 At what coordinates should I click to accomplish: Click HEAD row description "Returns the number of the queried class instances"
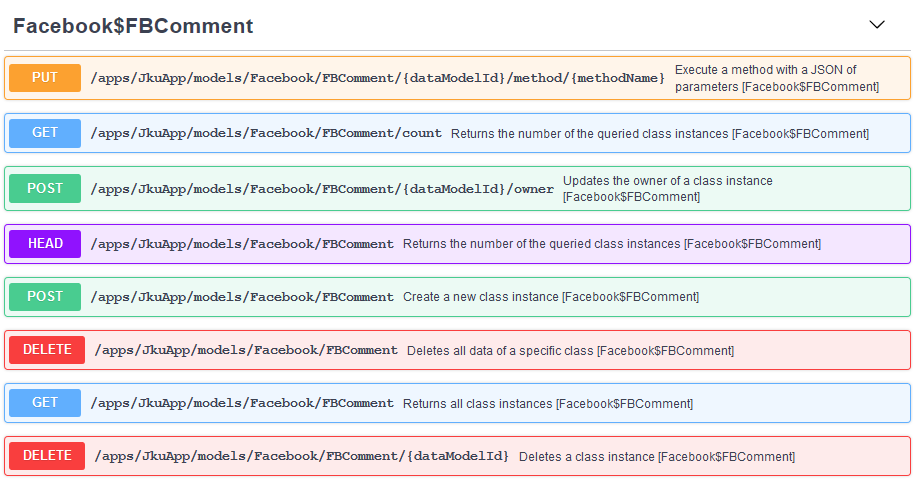pyautogui.click(x=542, y=244)
